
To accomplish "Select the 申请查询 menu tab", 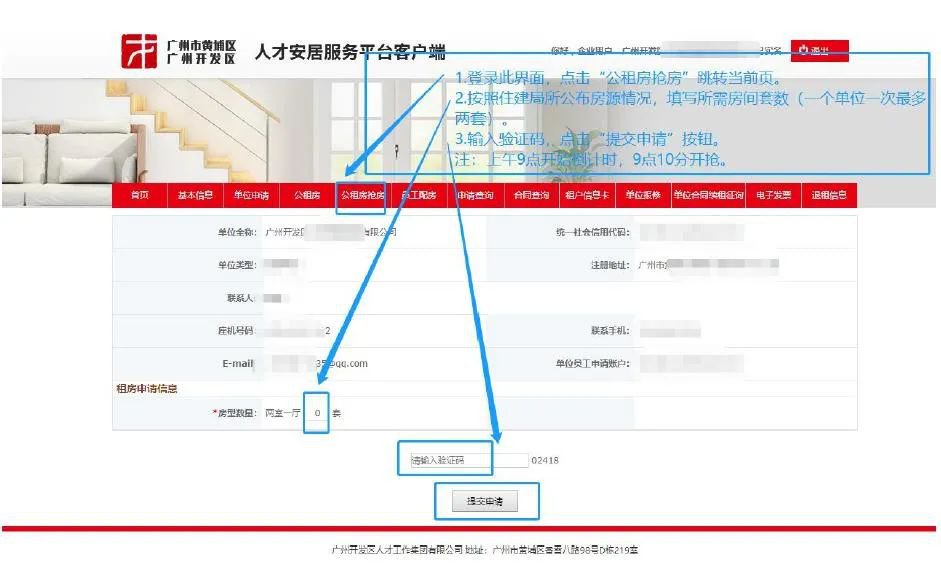I will coord(475,195).
